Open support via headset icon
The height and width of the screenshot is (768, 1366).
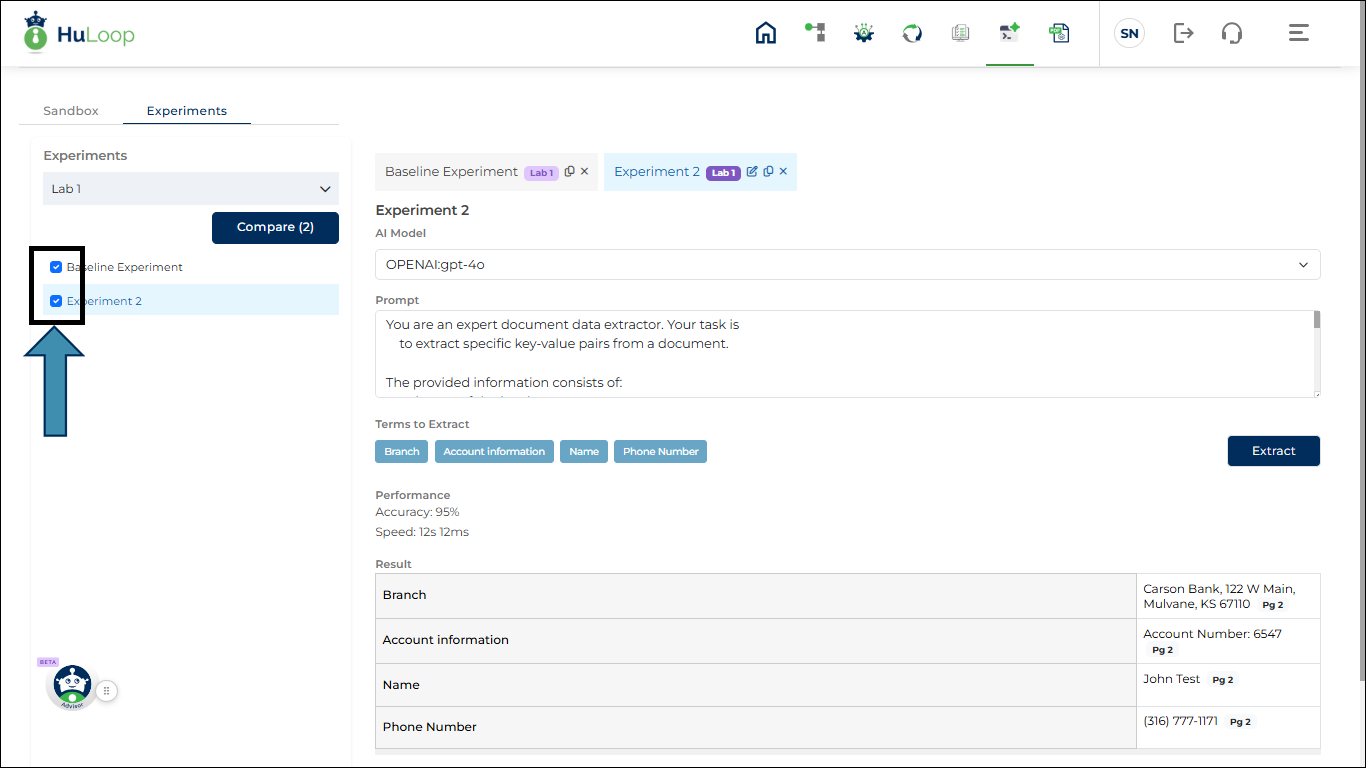tap(1232, 33)
